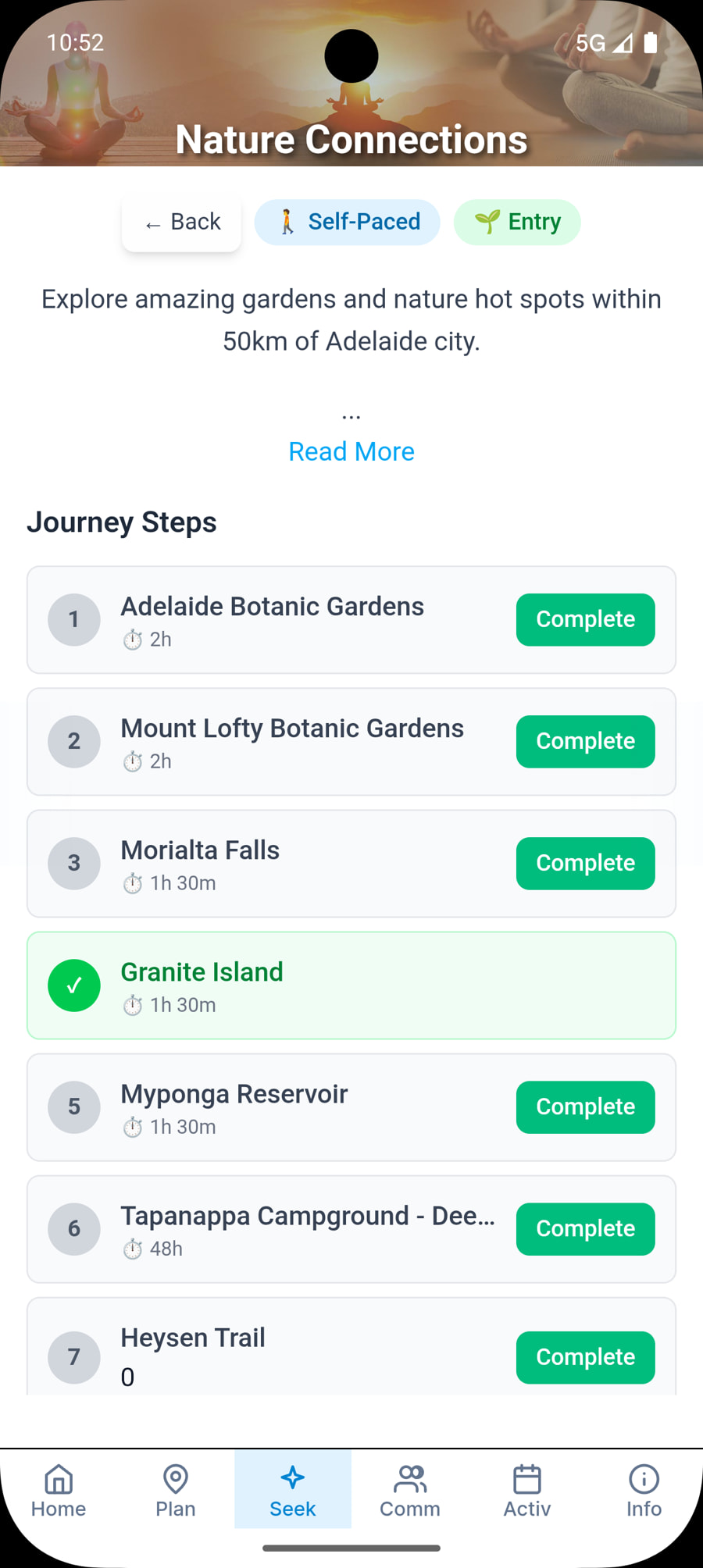703x1568 pixels.
Task: Tap the green checkmark on Granite Island
Action: tap(74, 985)
